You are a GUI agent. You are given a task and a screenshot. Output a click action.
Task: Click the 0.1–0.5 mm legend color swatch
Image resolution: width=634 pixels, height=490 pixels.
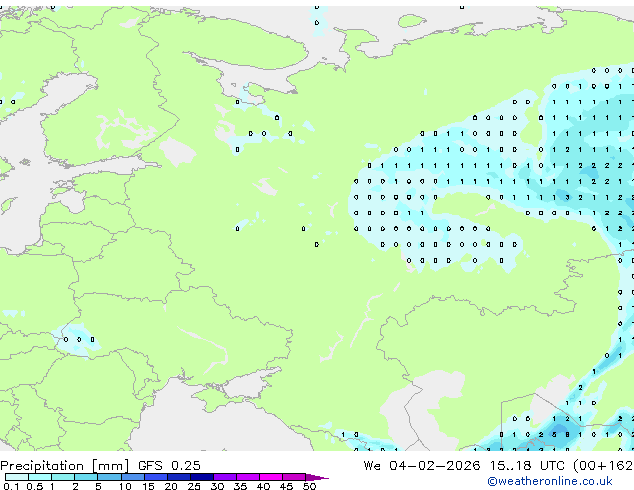tap(17, 477)
